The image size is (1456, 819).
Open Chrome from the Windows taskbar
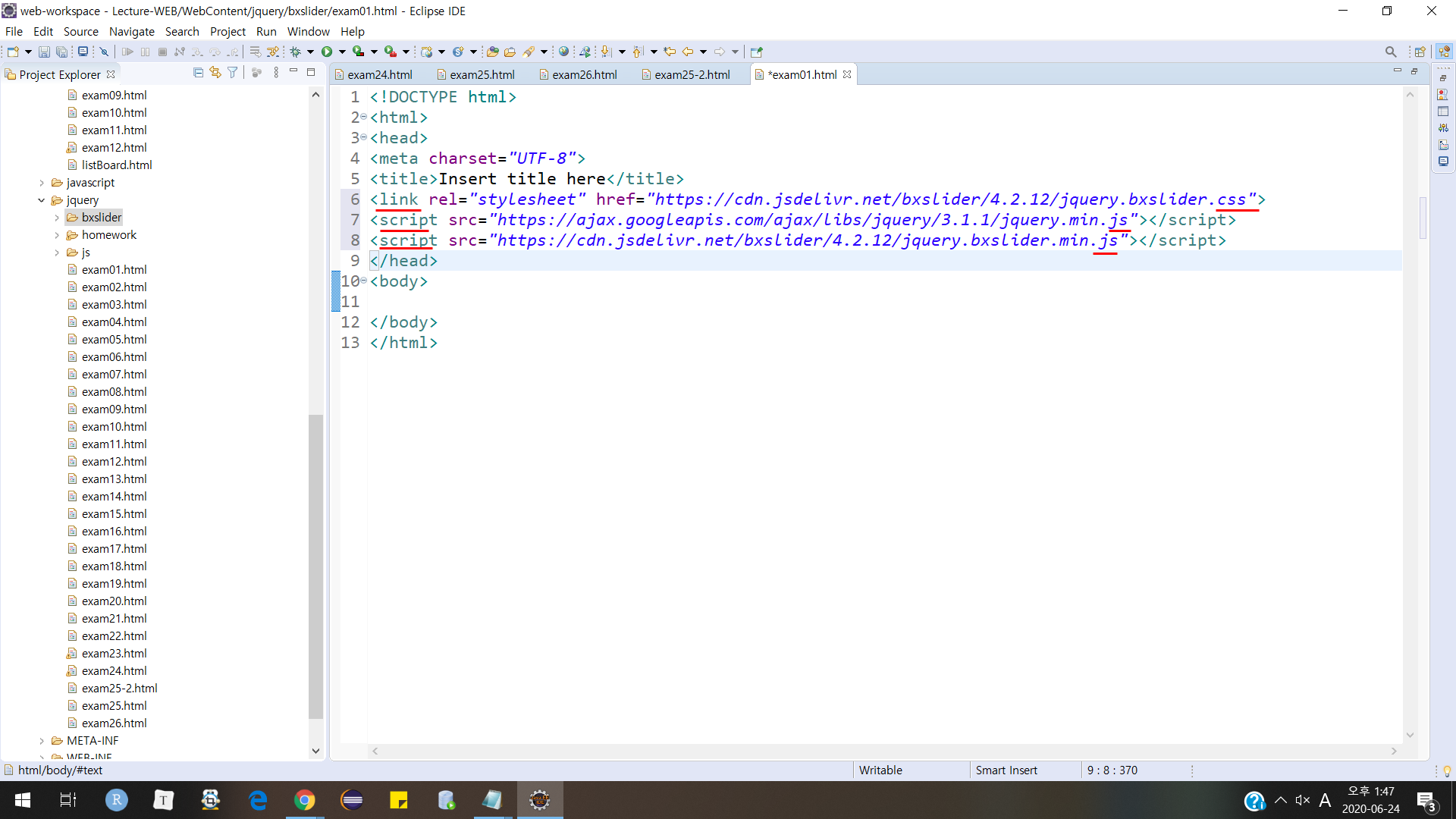[304, 800]
